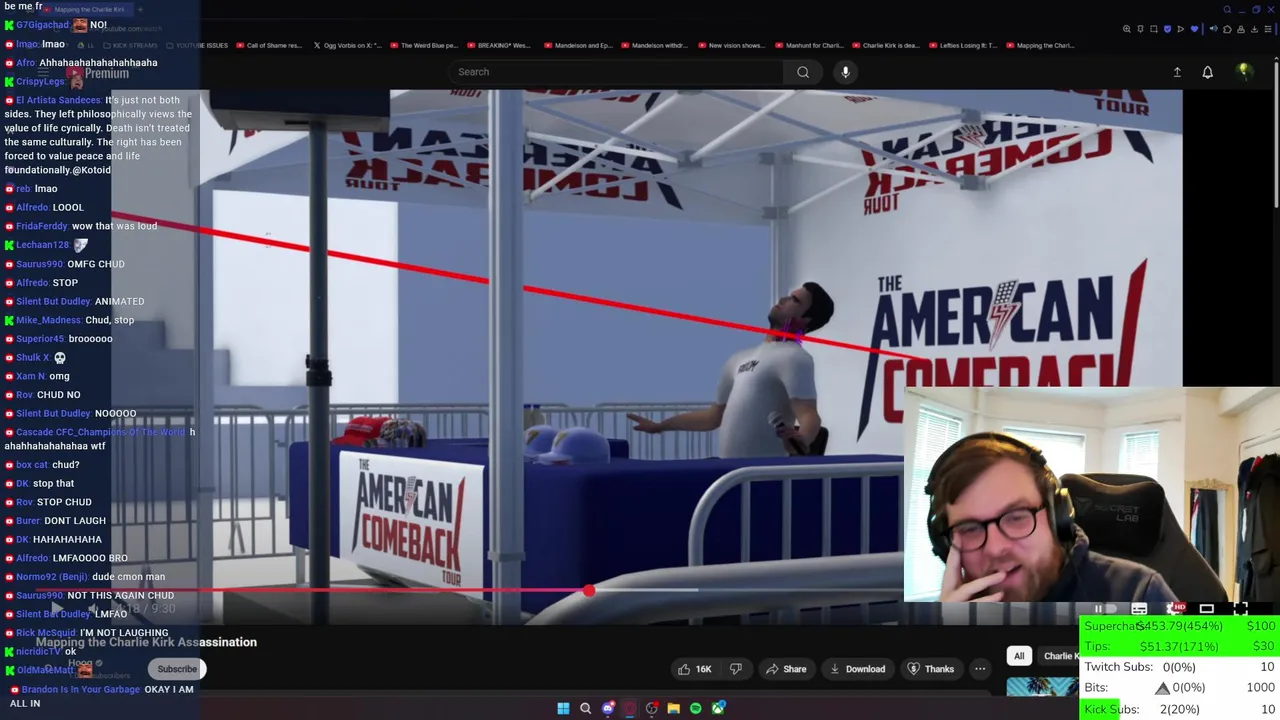The image size is (1280, 720).
Task: Activate voice search microphone
Action: tap(845, 72)
